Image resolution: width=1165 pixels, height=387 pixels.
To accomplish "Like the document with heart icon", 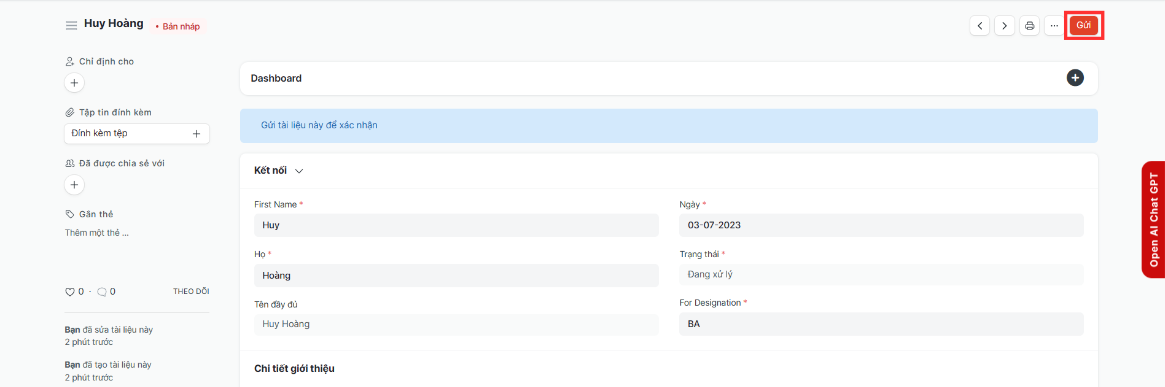I will pyautogui.click(x=70, y=292).
